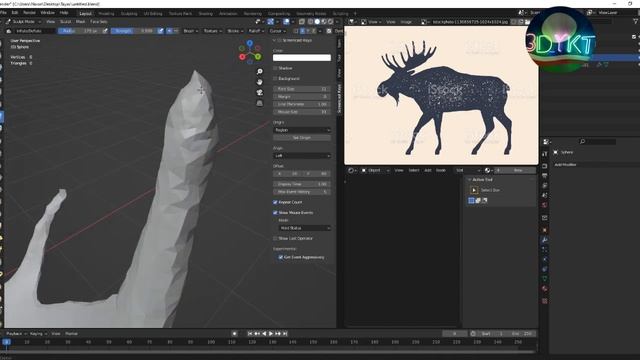The width and height of the screenshot is (640, 360).
Task: Open the Render properties tab
Action: point(544,166)
